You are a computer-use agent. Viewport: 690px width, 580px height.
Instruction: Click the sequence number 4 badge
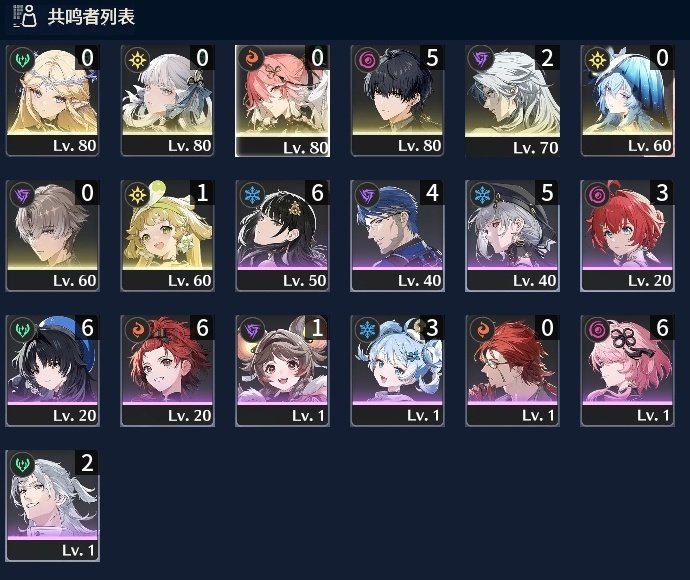(432, 193)
